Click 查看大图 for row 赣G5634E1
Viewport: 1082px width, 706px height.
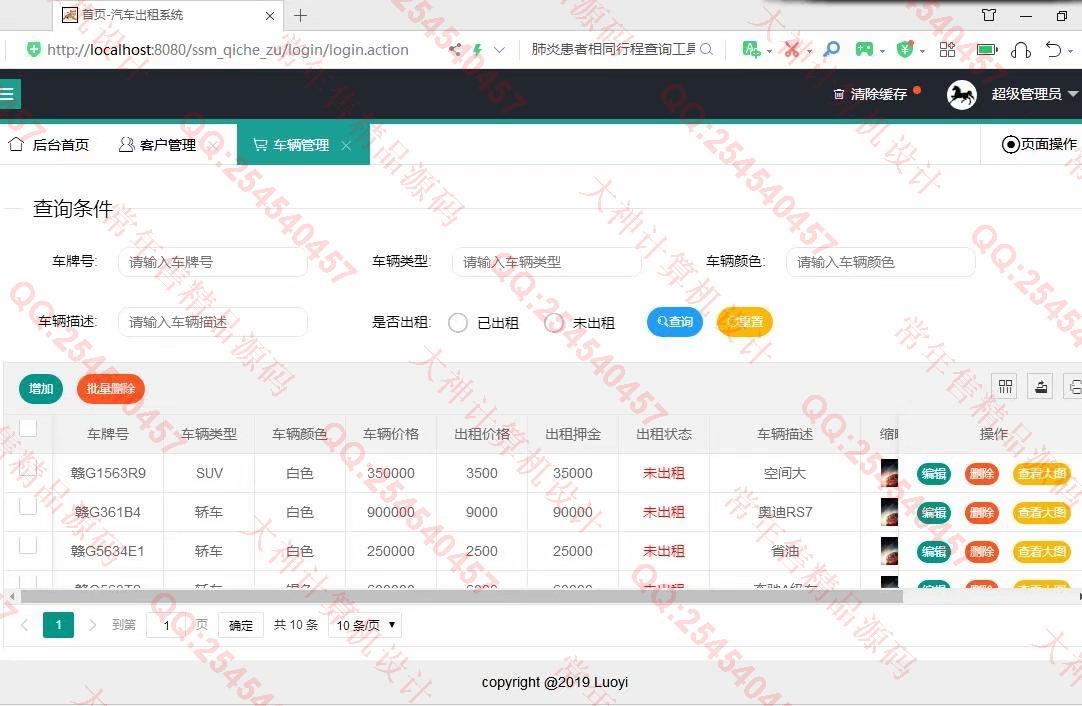point(1042,551)
